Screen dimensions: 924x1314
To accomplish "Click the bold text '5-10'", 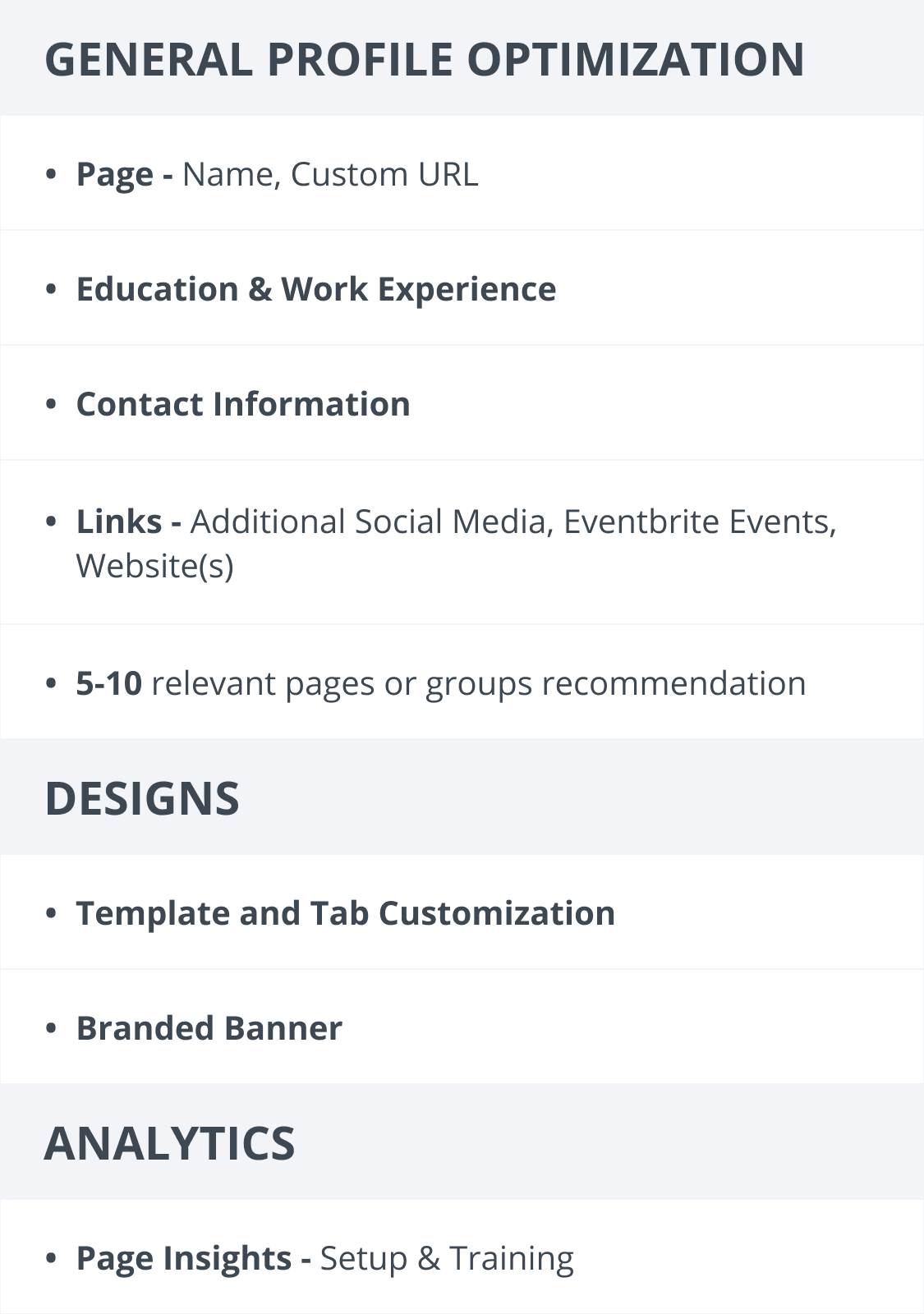I will tap(109, 683).
